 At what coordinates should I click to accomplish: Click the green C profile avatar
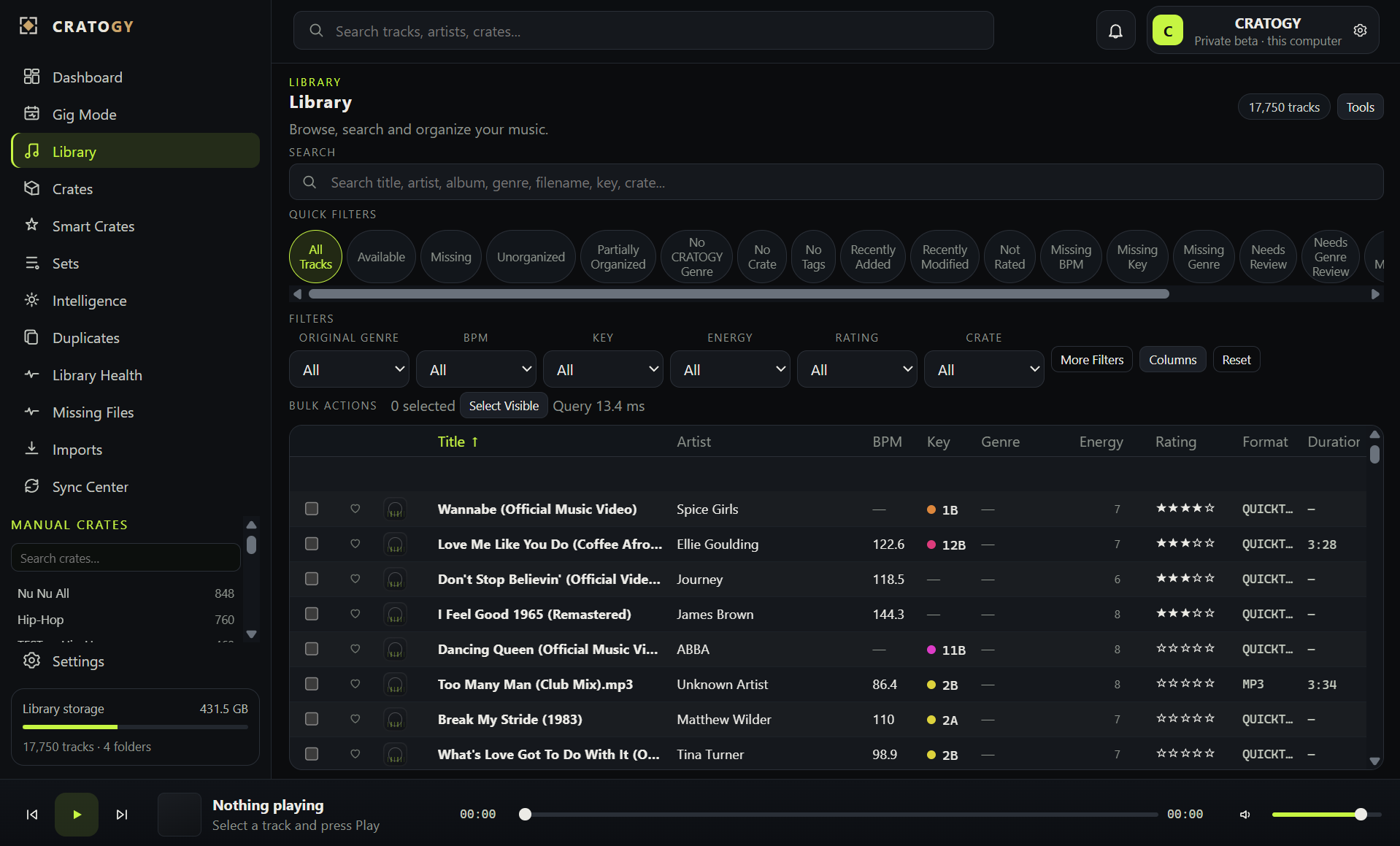pyautogui.click(x=1168, y=31)
